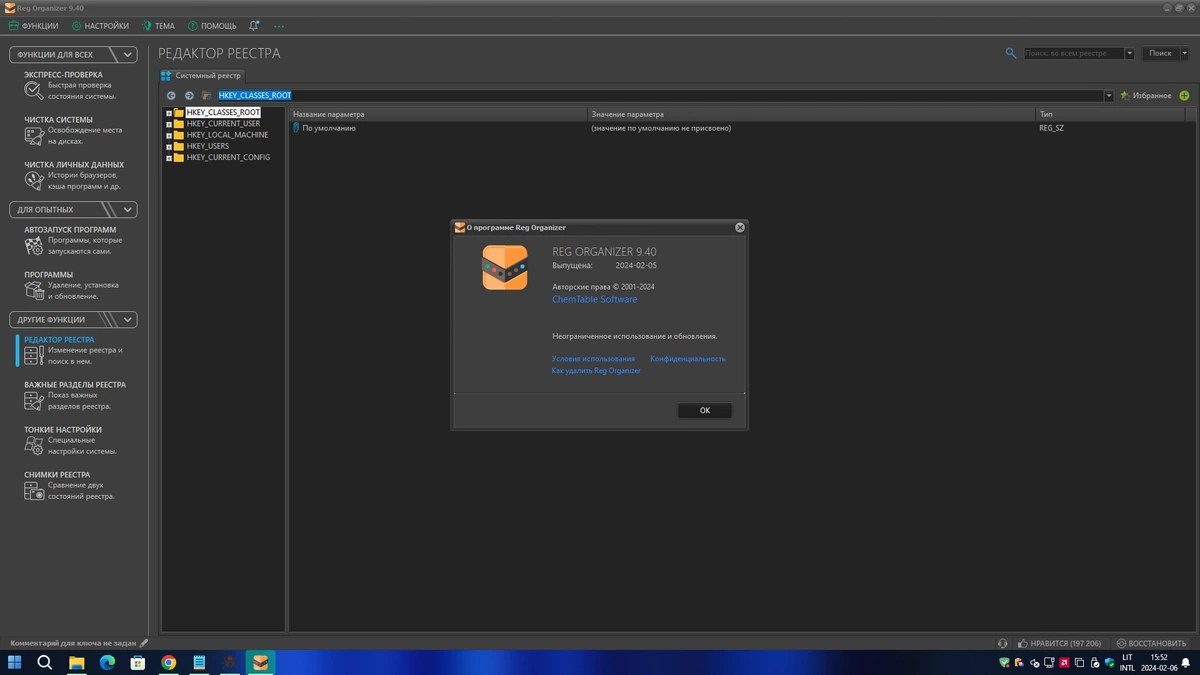Collapse the Функции для всех group

127,55
